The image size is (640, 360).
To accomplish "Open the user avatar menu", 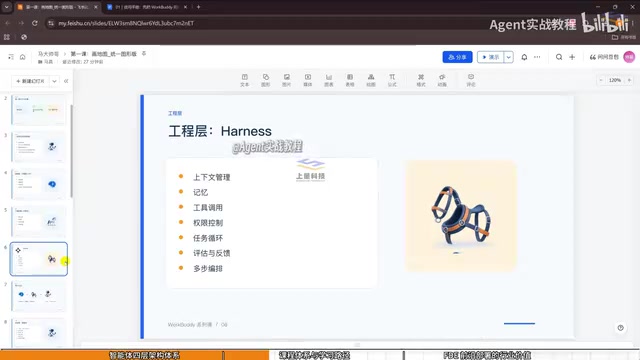I will coord(629,57).
